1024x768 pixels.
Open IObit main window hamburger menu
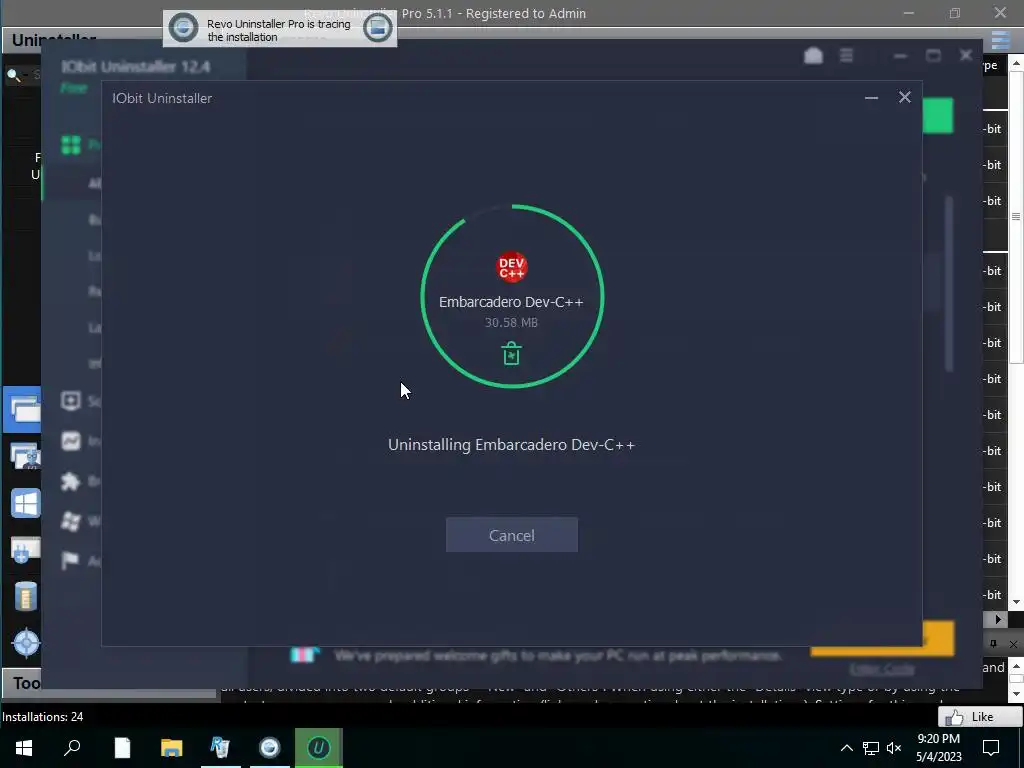click(846, 56)
